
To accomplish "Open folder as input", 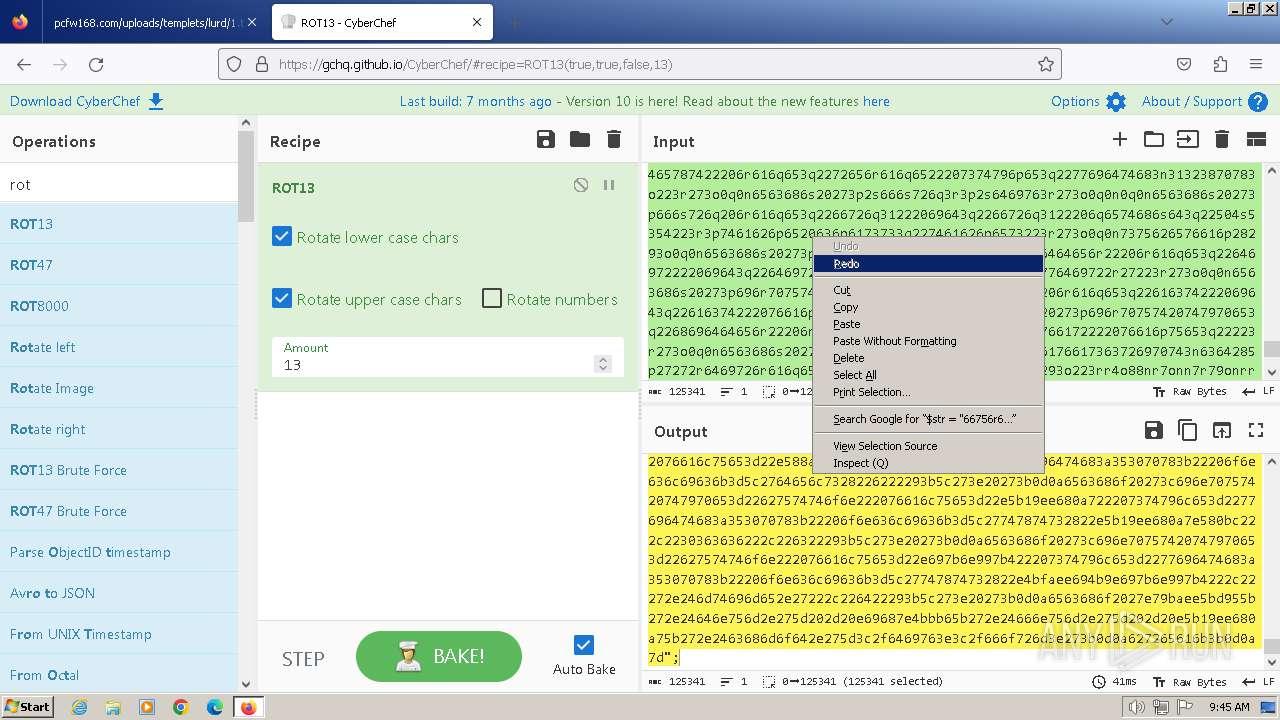I will [1154, 140].
